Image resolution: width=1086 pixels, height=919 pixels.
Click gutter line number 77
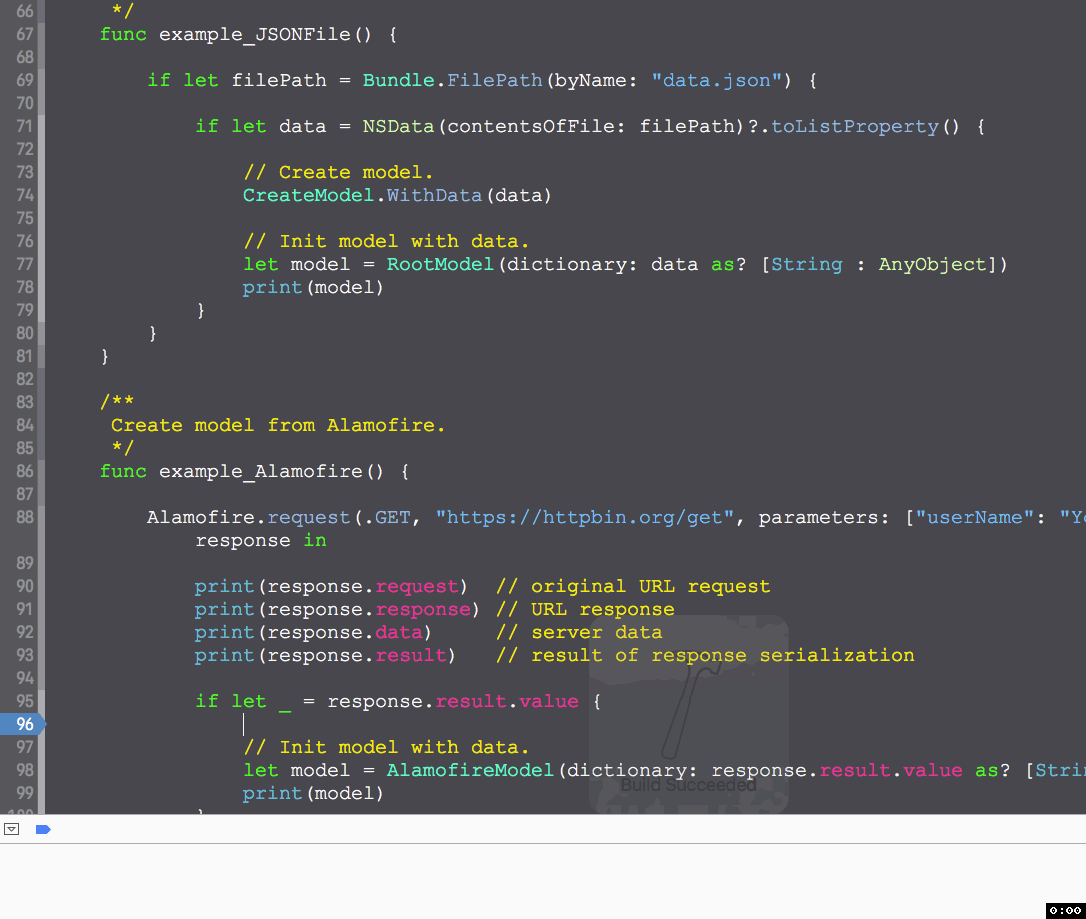pyautogui.click(x=25, y=264)
